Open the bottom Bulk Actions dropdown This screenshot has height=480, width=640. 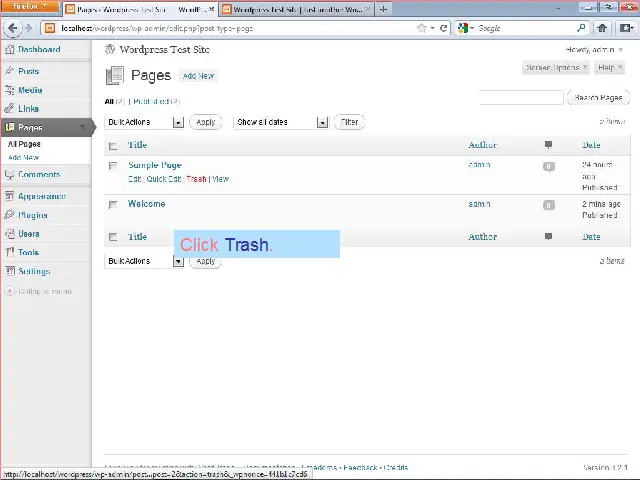pyautogui.click(x=144, y=261)
